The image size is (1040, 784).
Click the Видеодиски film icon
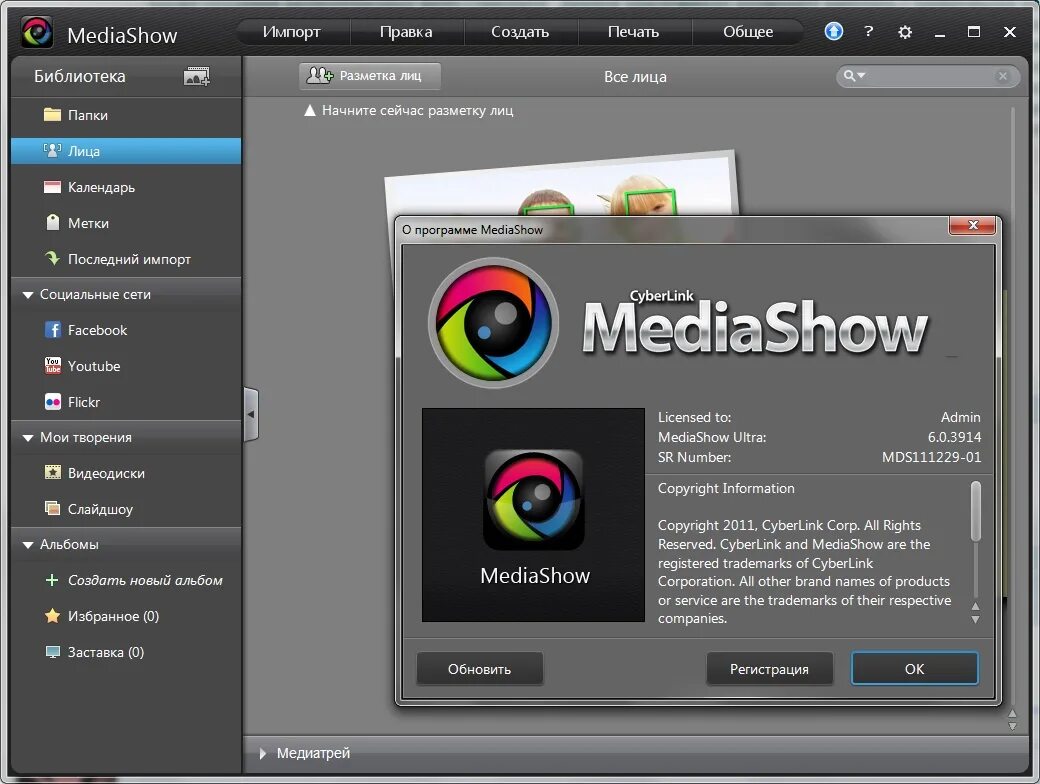[52, 472]
